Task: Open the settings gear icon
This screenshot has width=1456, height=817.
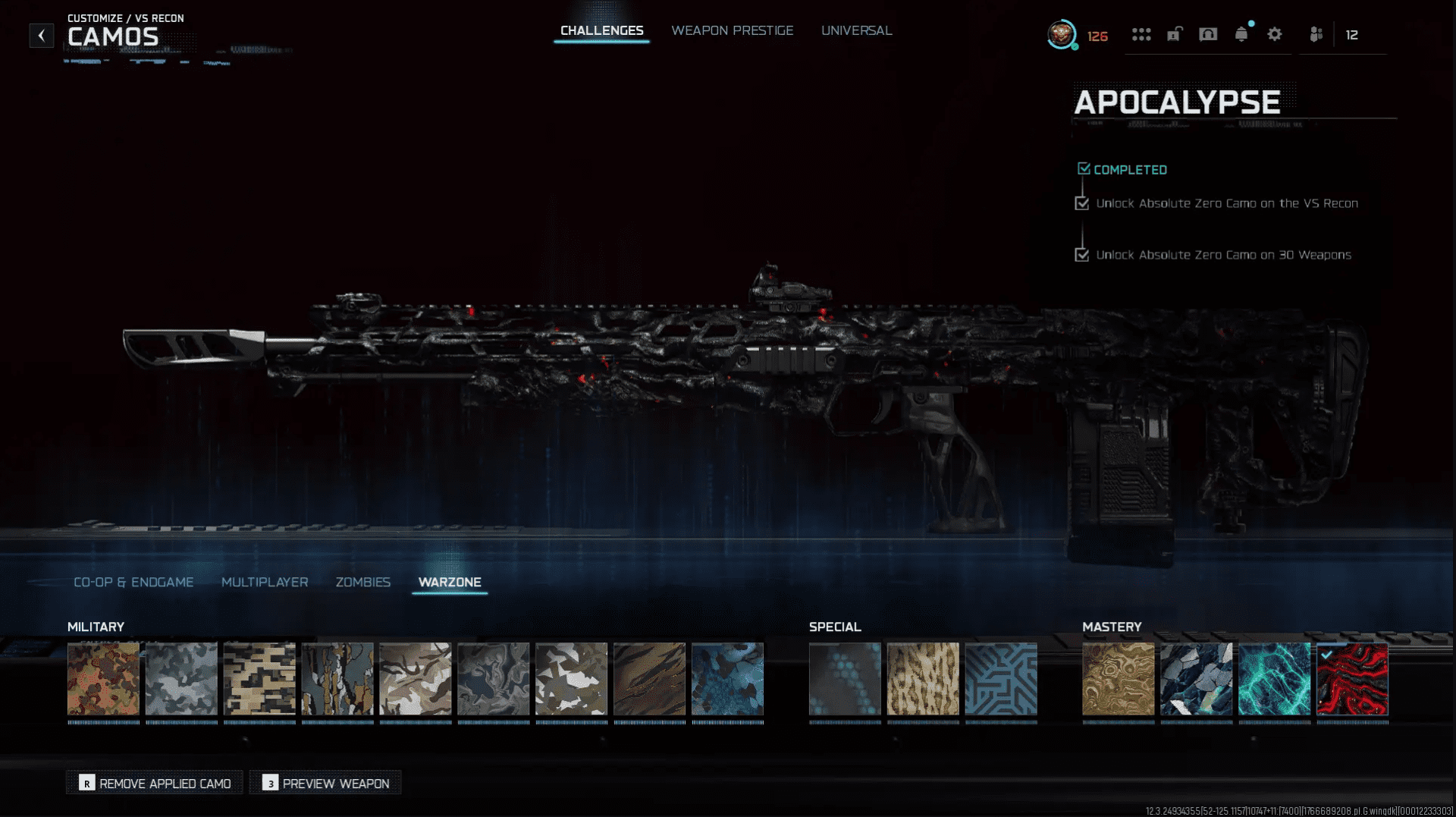Action: point(1275,35)
